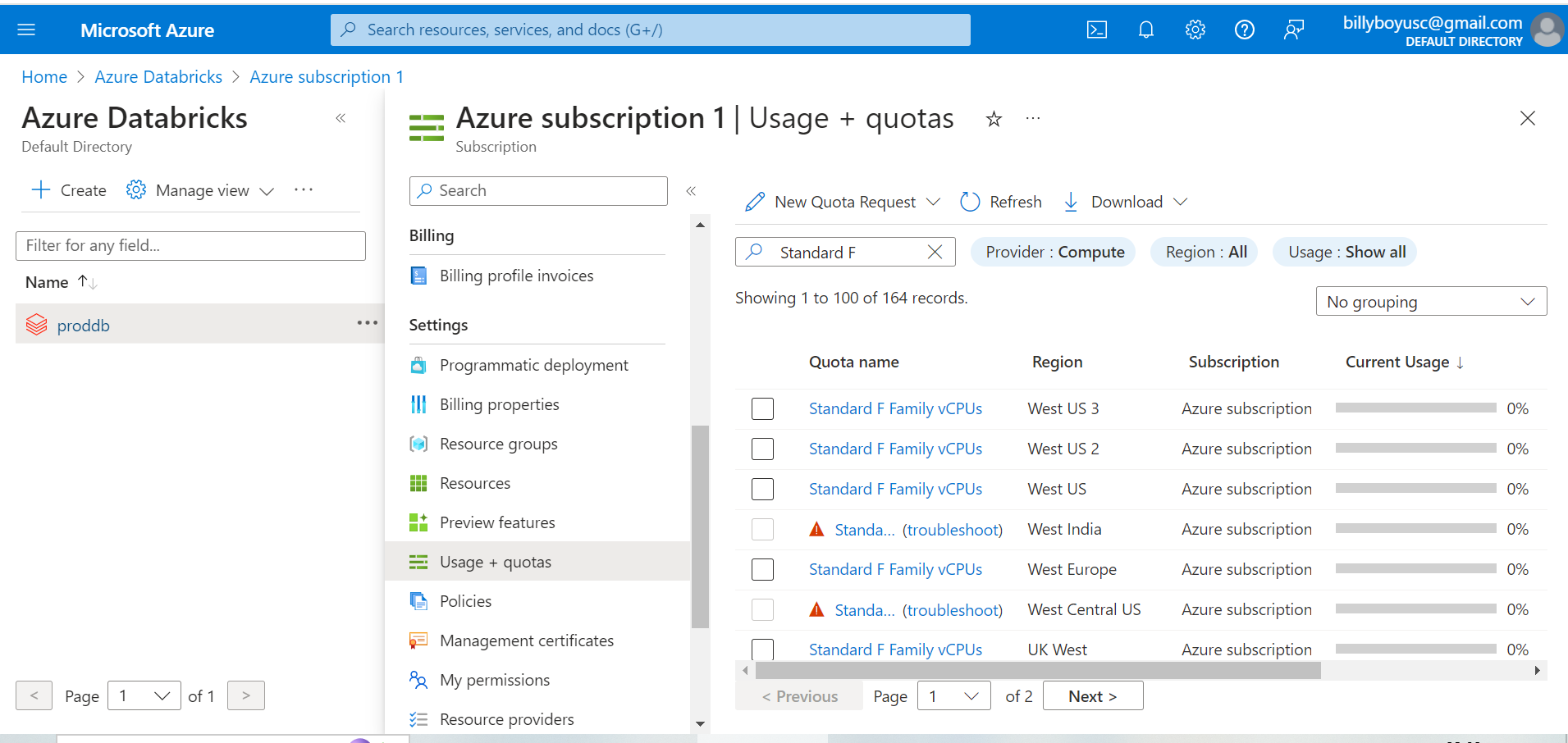Open the portal hamburger menu
The image size is (1568, 743).
click(26, 30)
